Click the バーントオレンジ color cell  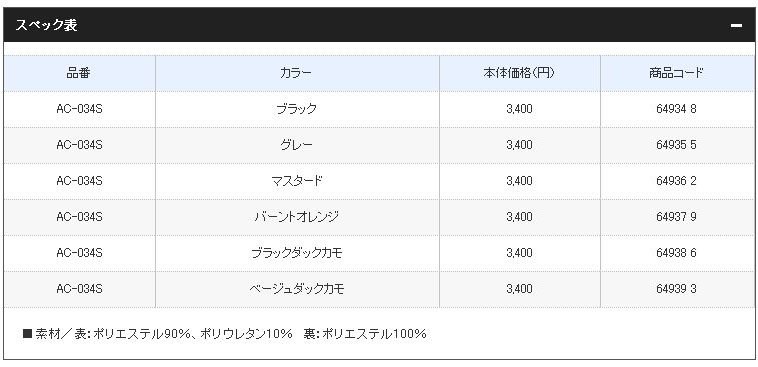(x=297, y=217)
